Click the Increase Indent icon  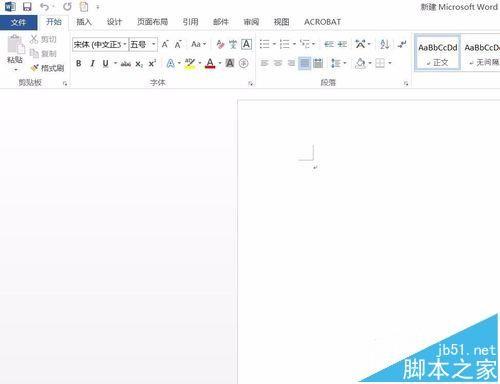pyautogui.click(x=342, y=44)
